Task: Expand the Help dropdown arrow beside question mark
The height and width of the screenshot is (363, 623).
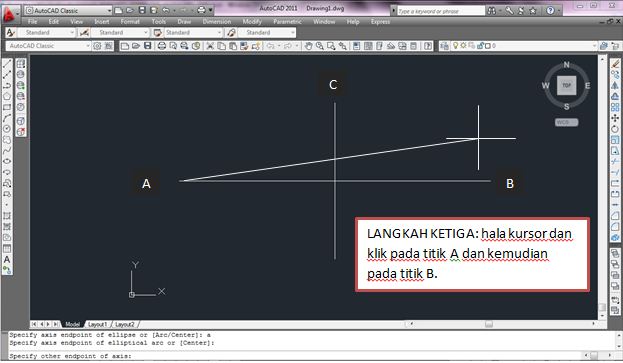Action: [558, 11]
